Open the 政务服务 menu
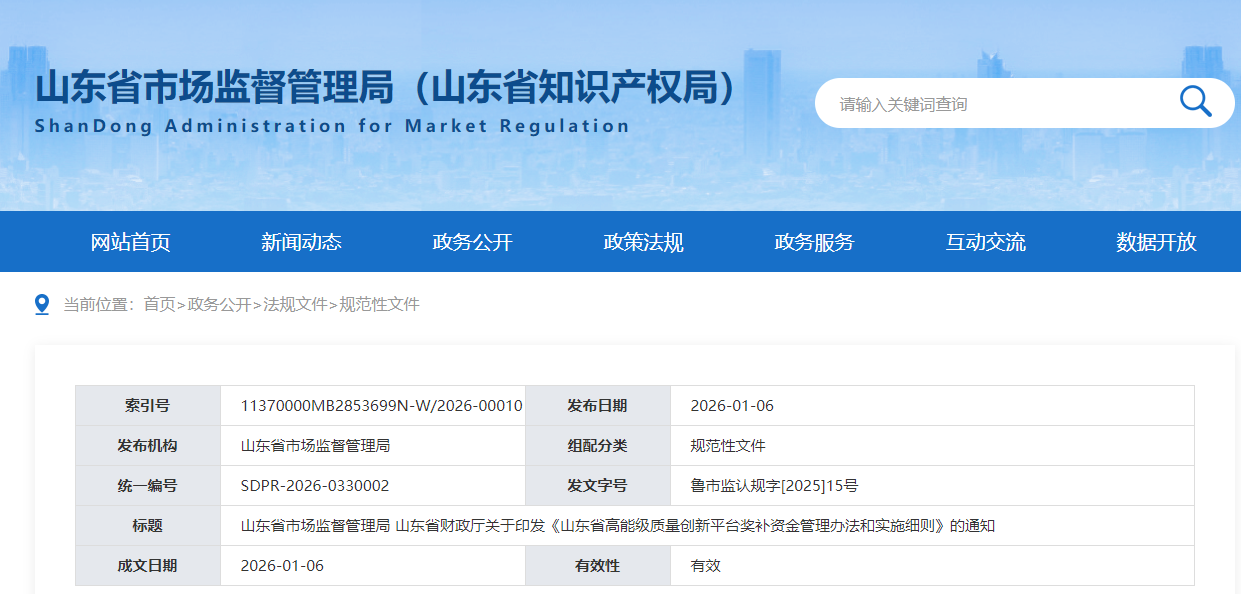Viewport: 1241px width, 594px height. point(814,241)
